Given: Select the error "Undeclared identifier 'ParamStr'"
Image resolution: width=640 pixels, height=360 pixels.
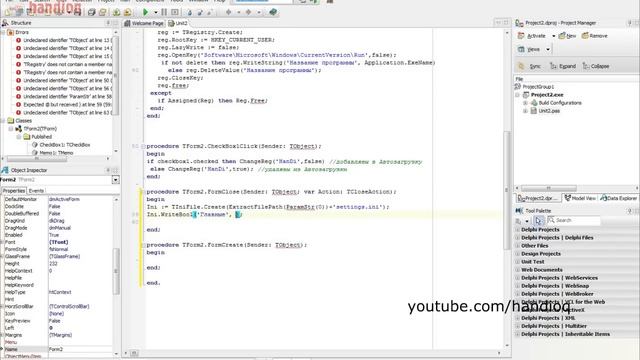Looking at the screenshot, I should [67, 96].
